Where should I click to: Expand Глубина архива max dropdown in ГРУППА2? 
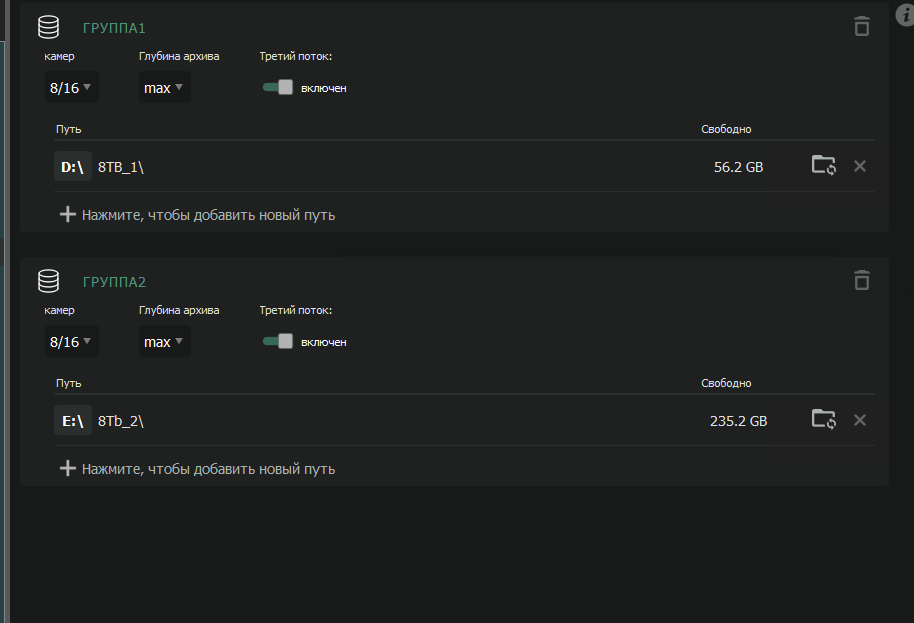tap(164, 342)
